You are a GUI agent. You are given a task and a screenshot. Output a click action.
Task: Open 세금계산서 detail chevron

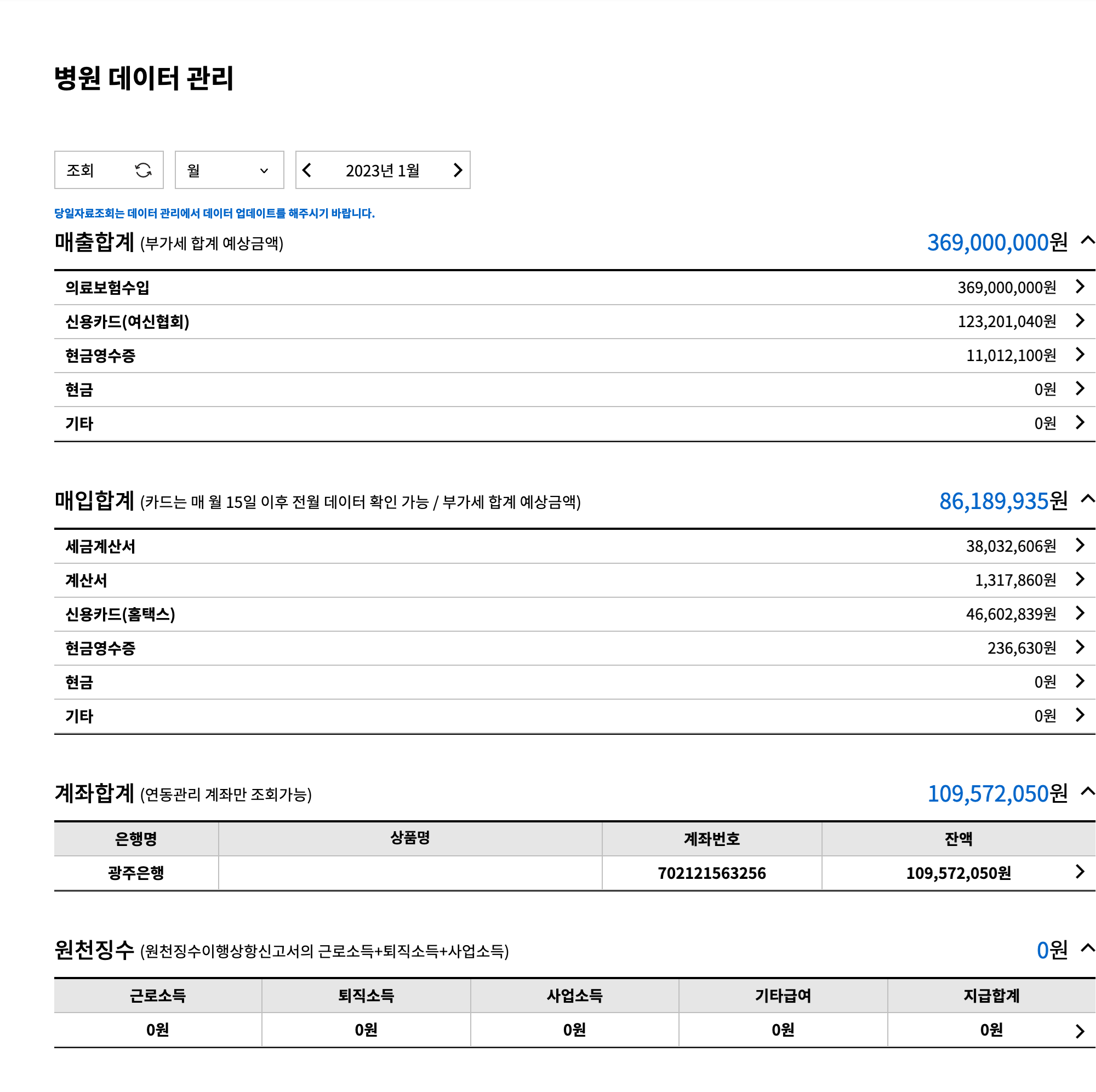point(1080,545)
